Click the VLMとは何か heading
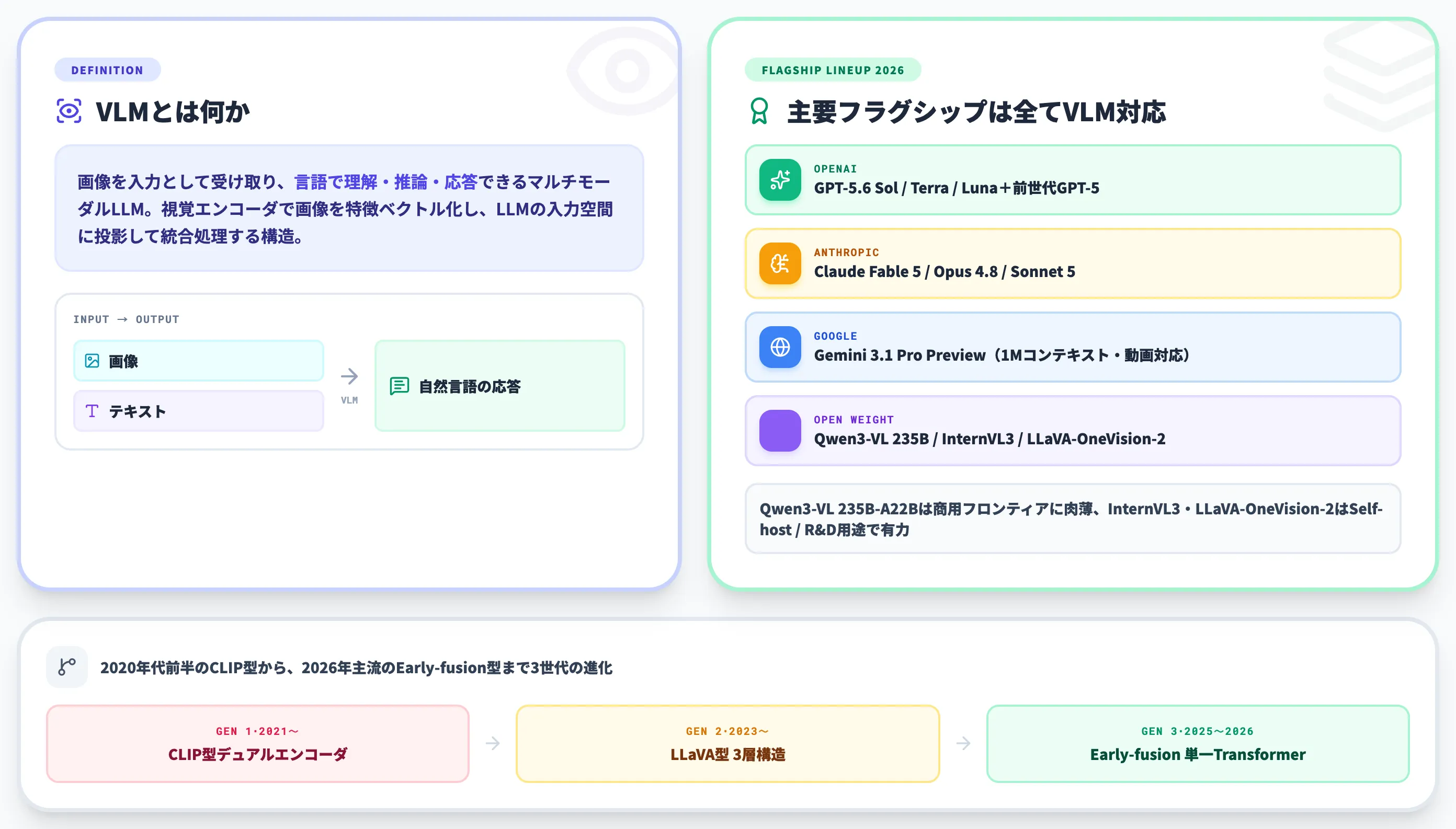The width and height of the screenshot is (1456, 829). [173, 112]
